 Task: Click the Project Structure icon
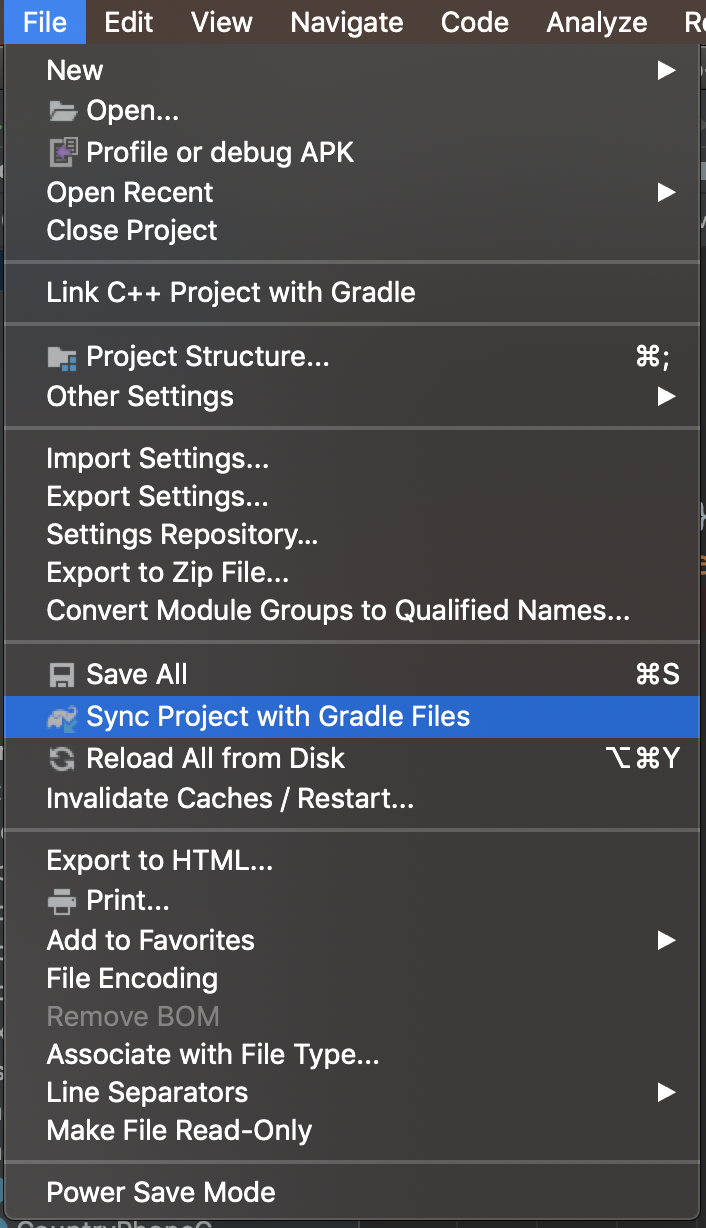(x=62, y=356)
